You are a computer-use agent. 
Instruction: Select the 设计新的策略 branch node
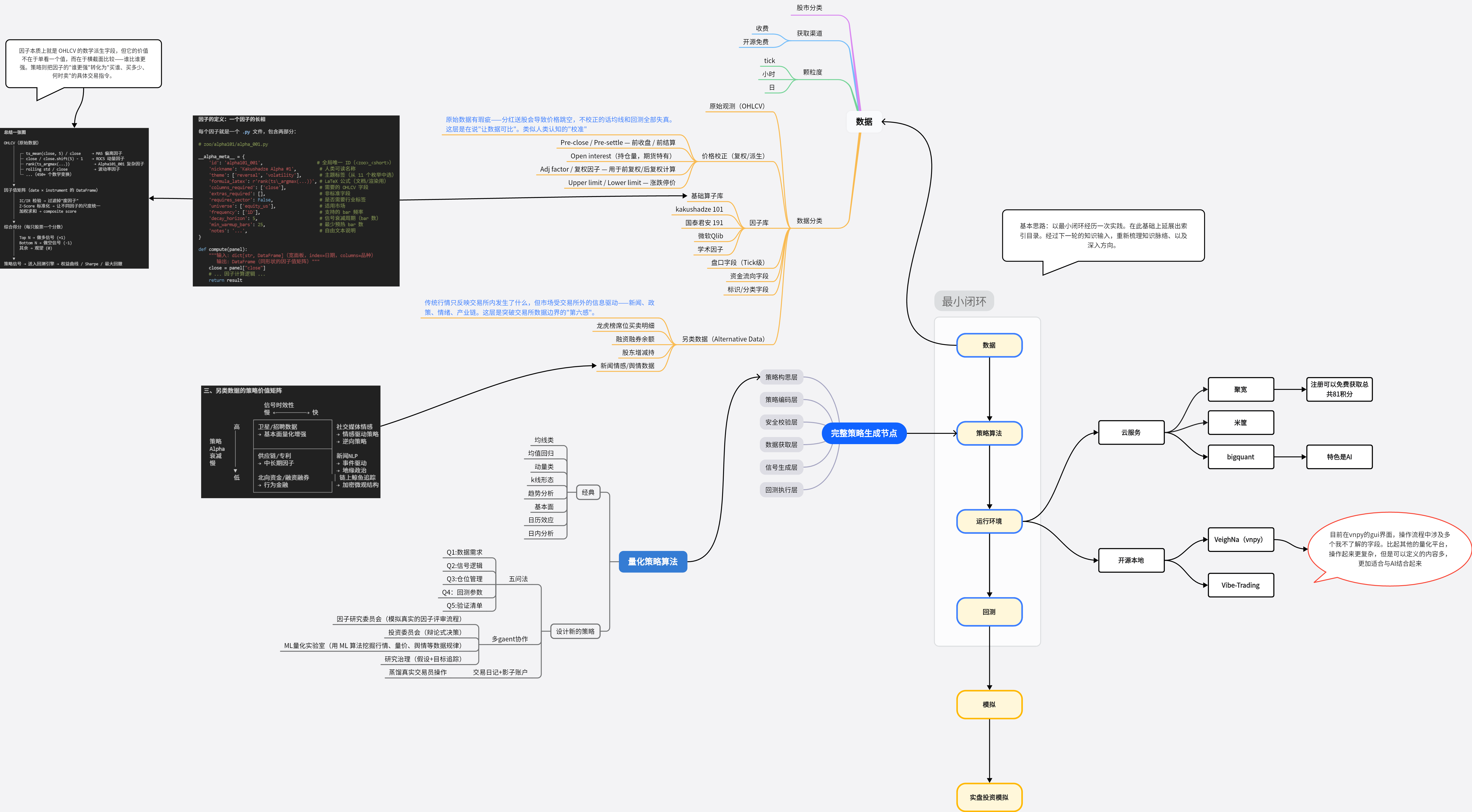(575, 631)
